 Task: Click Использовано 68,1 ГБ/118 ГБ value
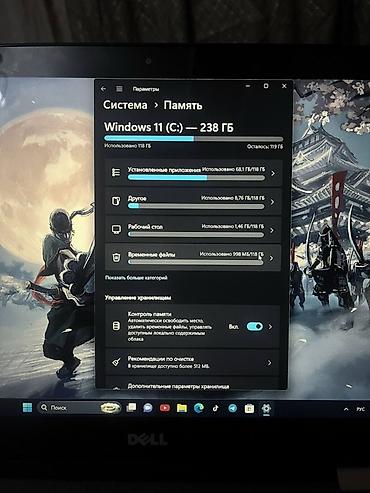pos(234,169)
